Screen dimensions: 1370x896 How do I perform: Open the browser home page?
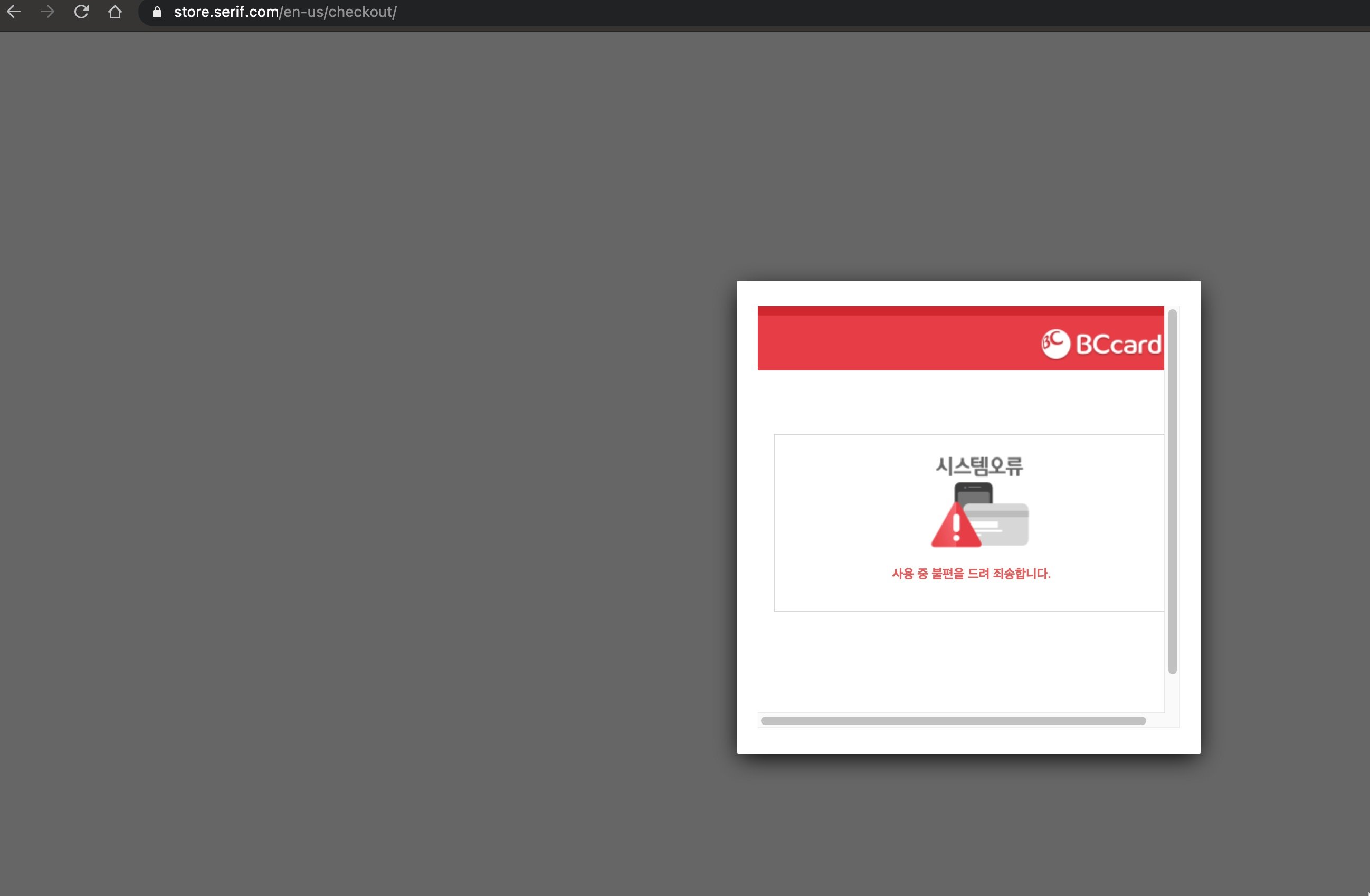click(x=115, y=12)
